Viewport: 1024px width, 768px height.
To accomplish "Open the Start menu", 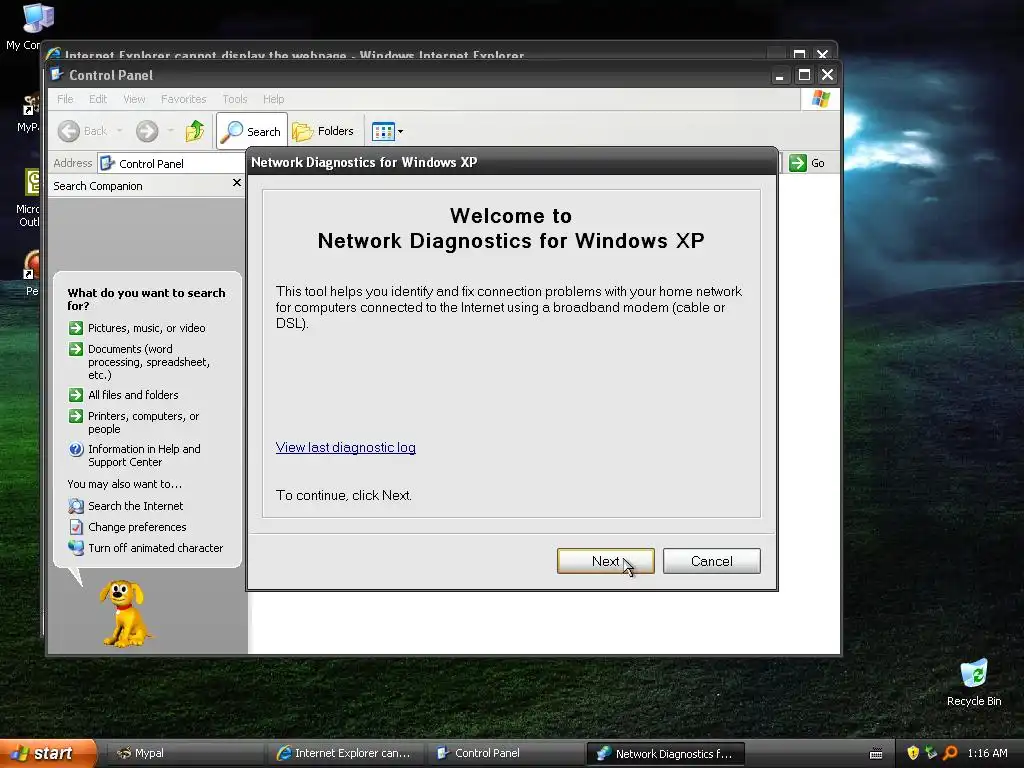I will (48, 753).
